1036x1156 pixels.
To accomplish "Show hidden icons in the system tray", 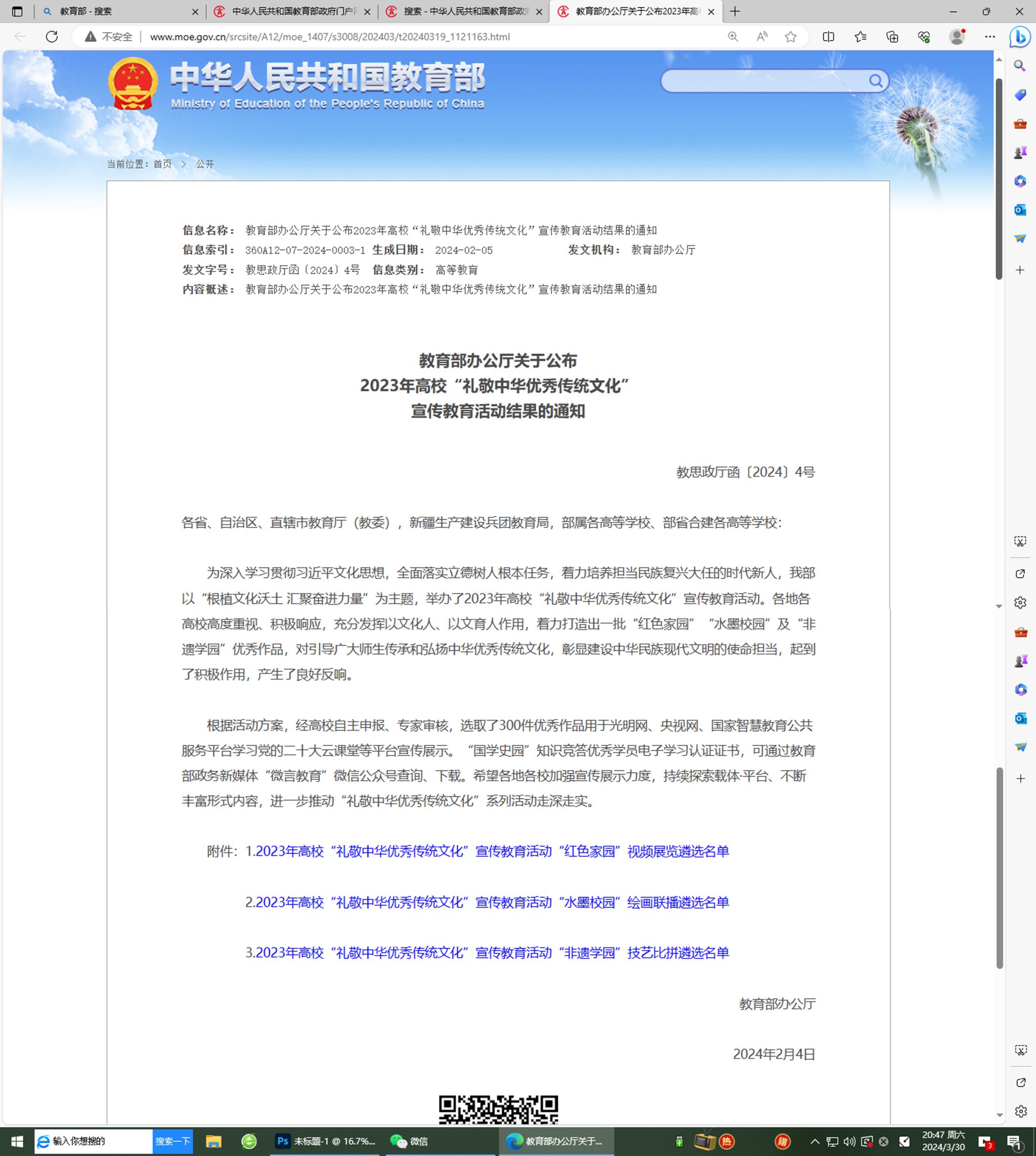I will (x=815, y=1142).
